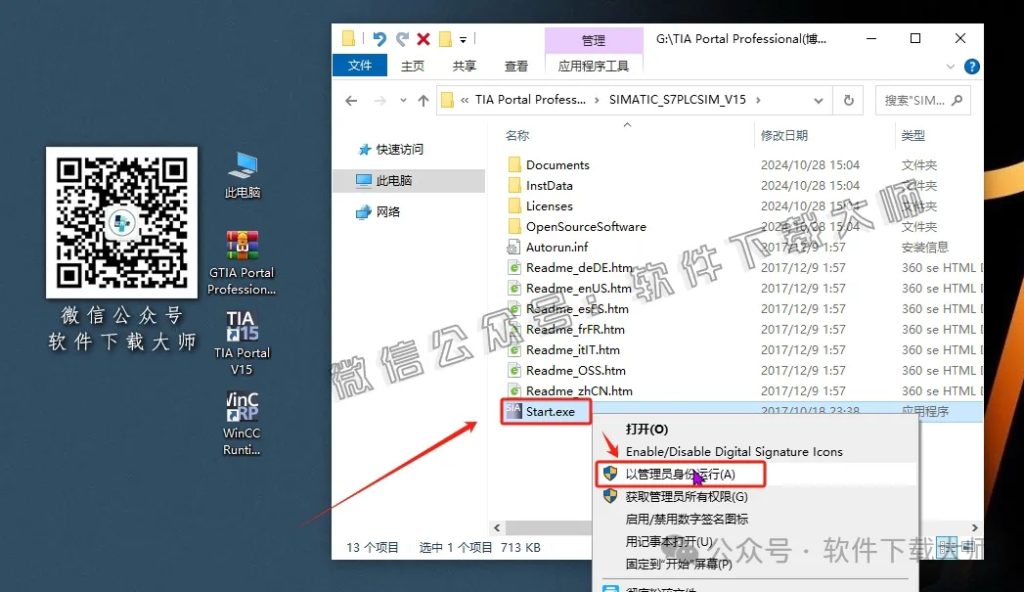Click the red X delete icon on toolbar
This screenshot has width=1024, height=592.
click(x=423, y=38)
